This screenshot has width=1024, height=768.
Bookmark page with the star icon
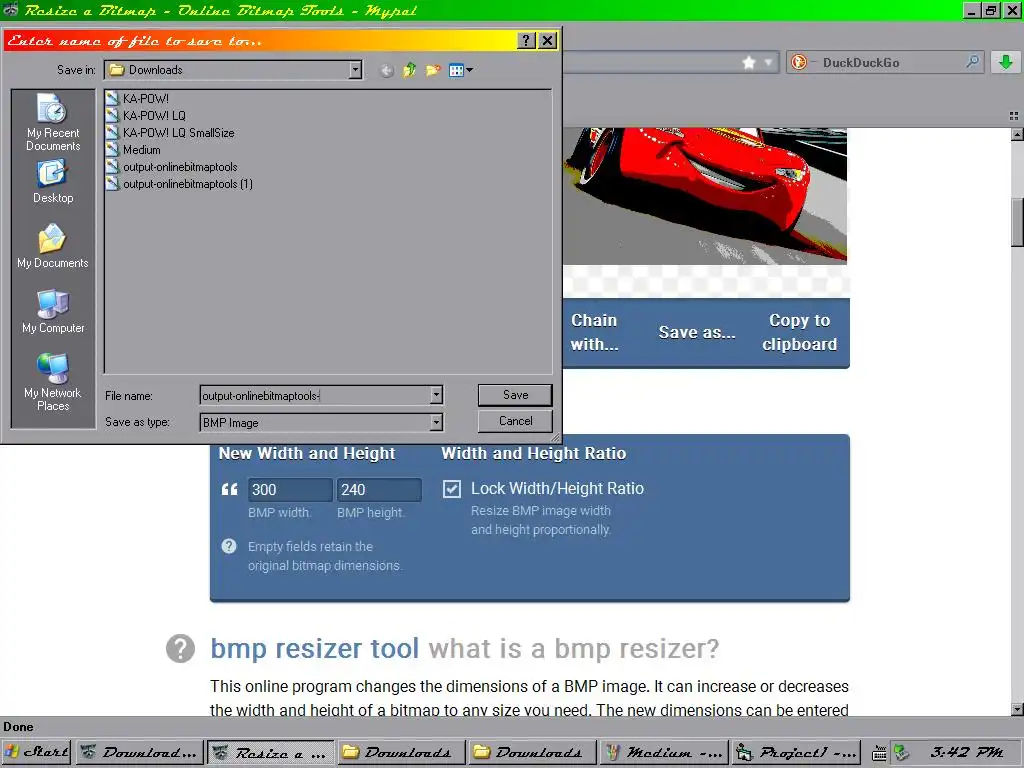749,63
